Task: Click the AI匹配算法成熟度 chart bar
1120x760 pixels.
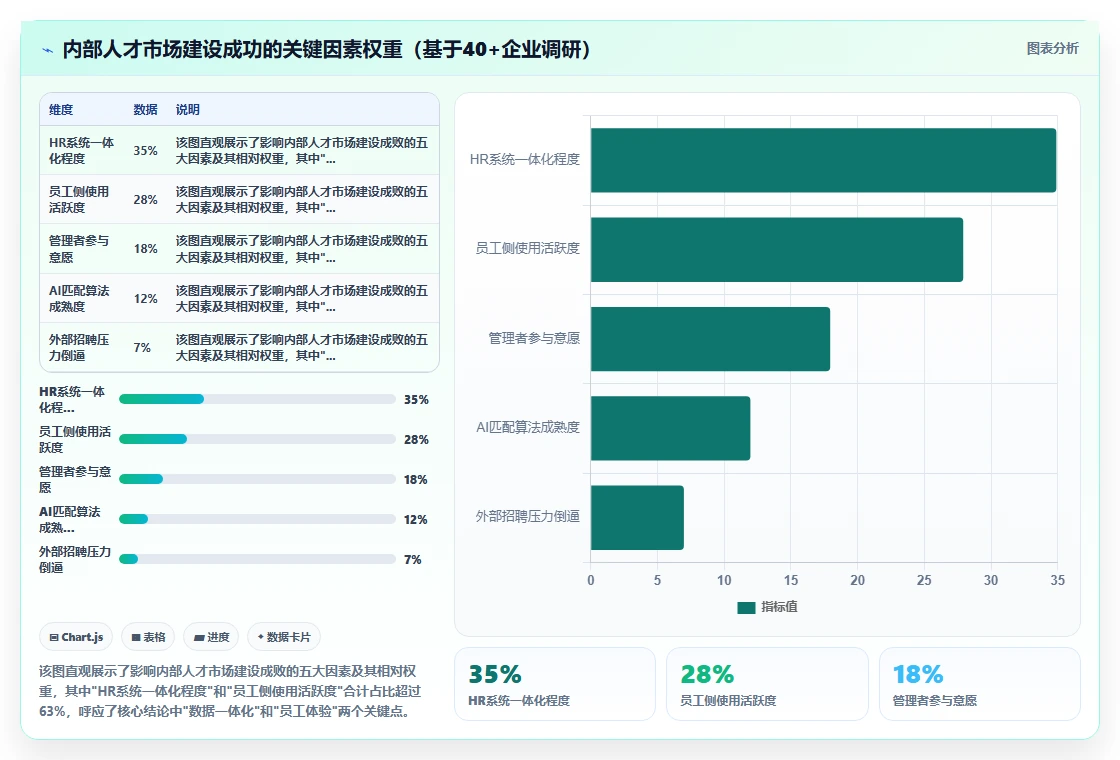Action: pos(670,428)
